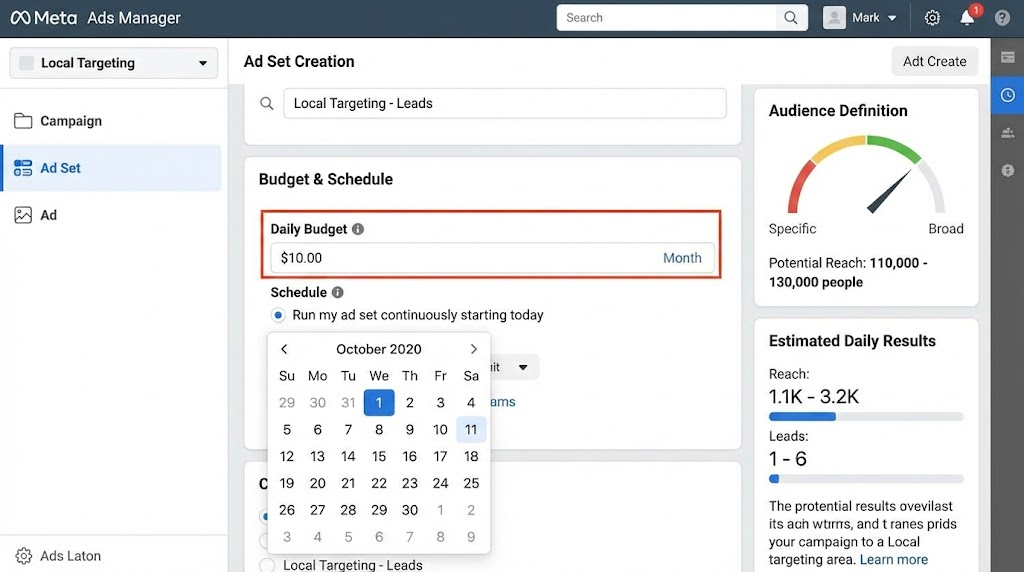Click the October 2020 month title
The height and width of the screenshot is (572, 1024).
(x=379, y=349)
